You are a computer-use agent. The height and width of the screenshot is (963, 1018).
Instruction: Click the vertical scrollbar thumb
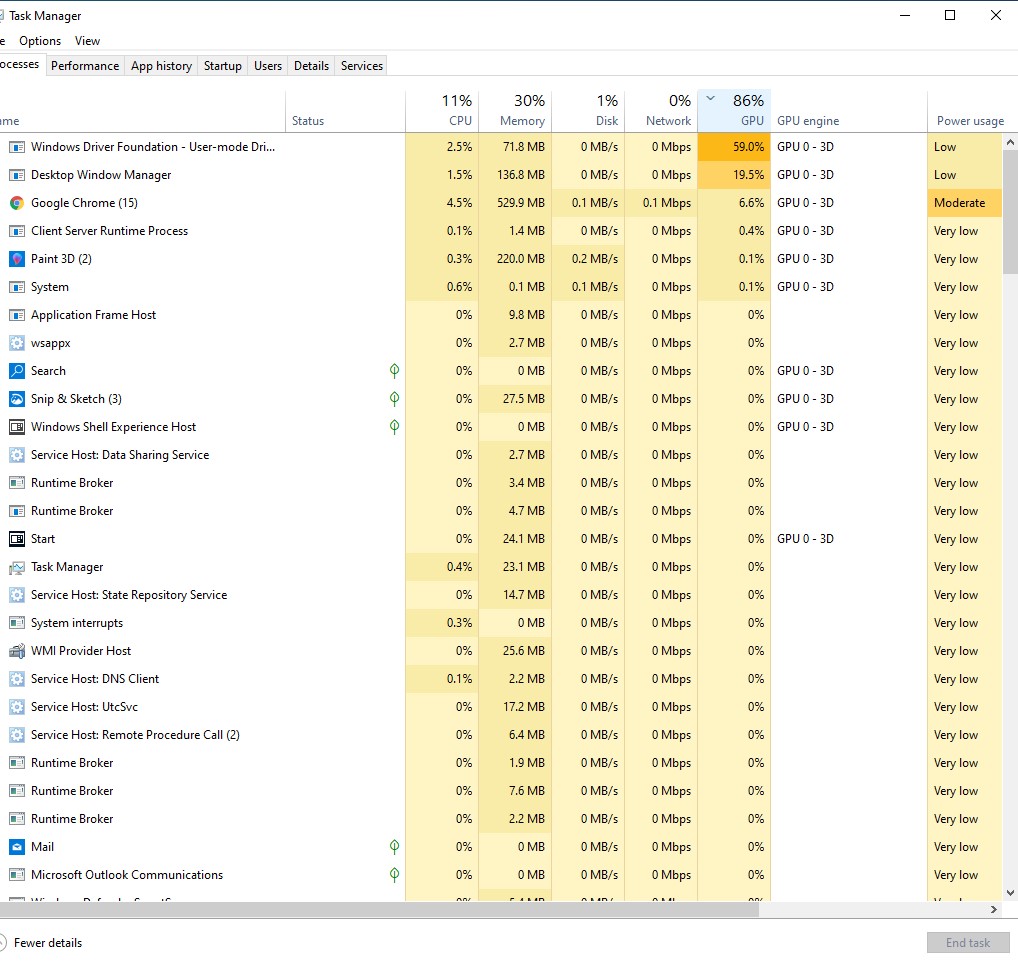(1010, 210)
